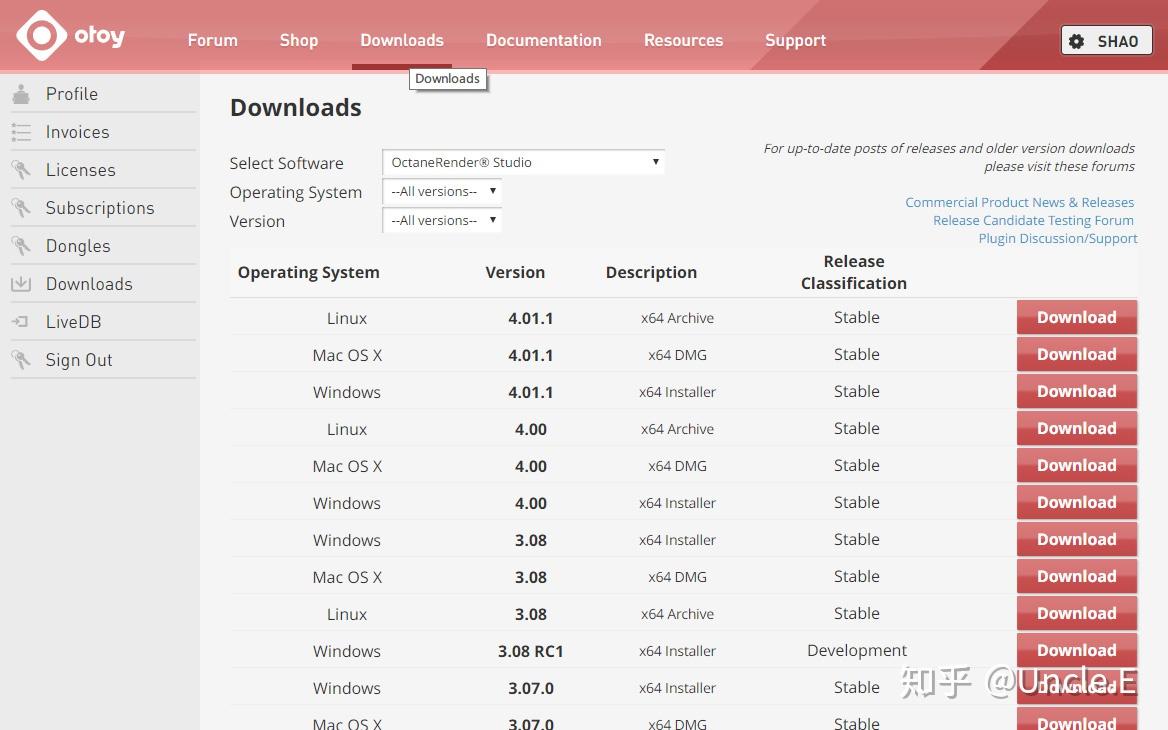Image resolution: width=1168 pixels, height=730 pixels.
Task: Click the Sign Out key icon in sidebar
Action: (x=22, y=360)
